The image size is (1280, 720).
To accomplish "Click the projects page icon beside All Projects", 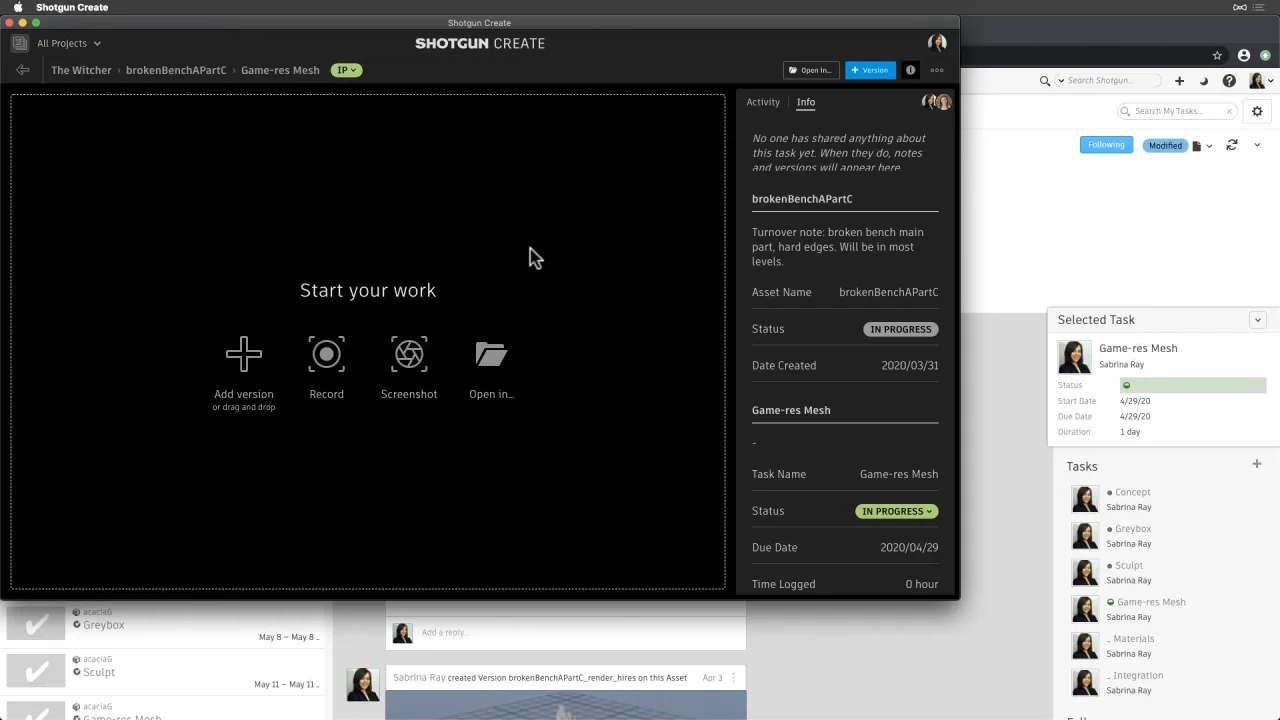I will pos(19,43).
